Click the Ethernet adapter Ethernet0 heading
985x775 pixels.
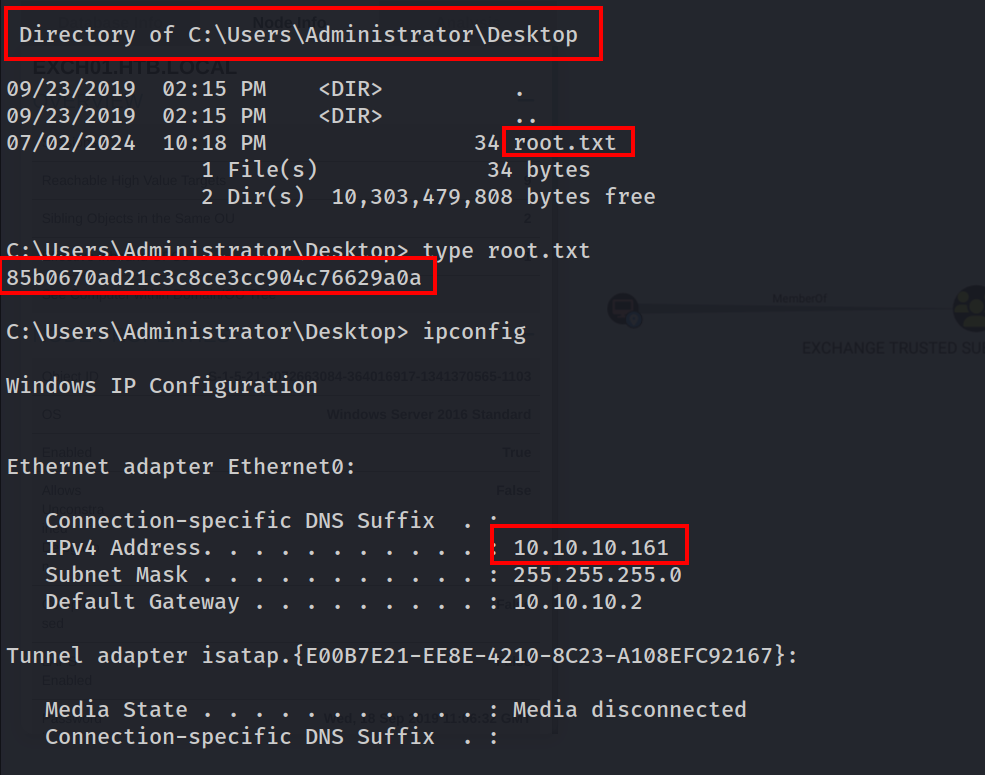[181, 467]
